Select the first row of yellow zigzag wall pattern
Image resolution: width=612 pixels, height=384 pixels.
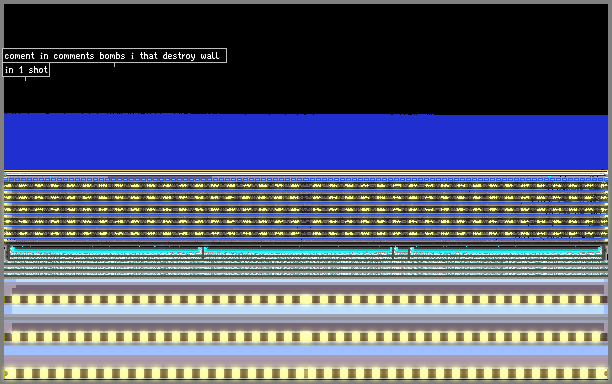pyautogui.click(x=306, y=185)
